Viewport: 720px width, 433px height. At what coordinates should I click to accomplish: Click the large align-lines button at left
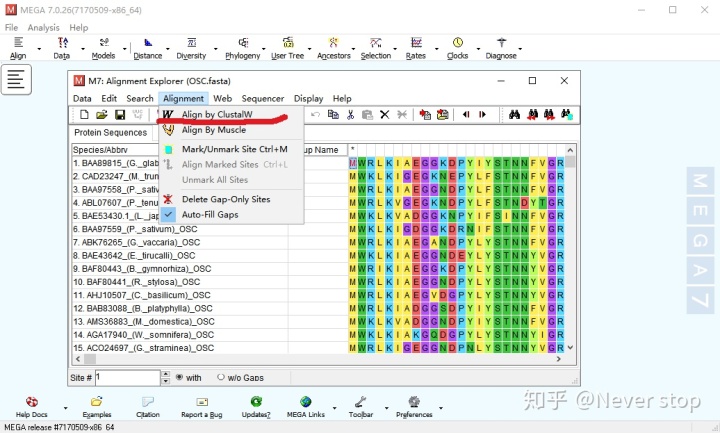tap(16, 79)
